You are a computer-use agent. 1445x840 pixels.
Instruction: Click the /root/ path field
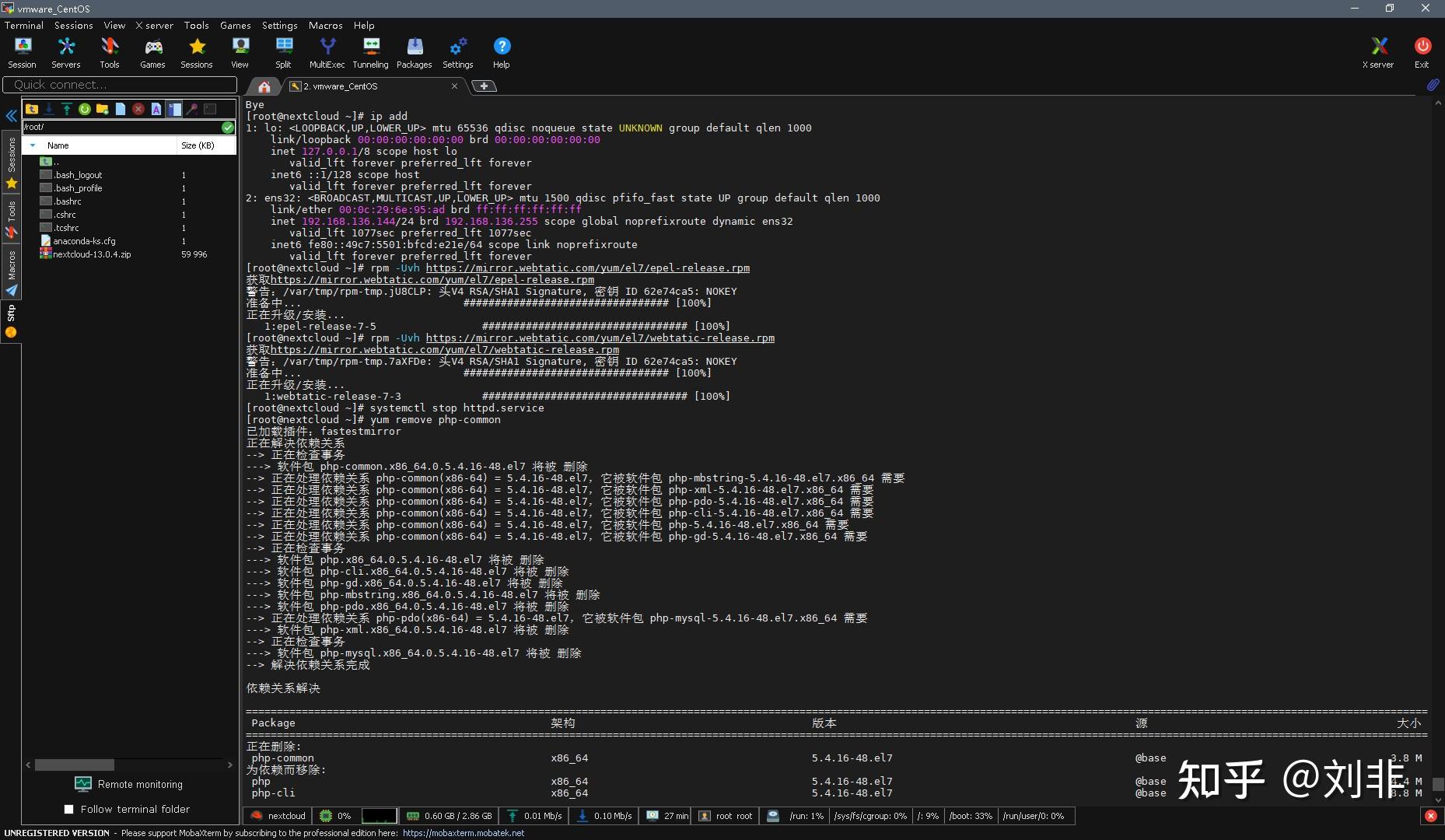pyautogui.click(x=121, y=127)
